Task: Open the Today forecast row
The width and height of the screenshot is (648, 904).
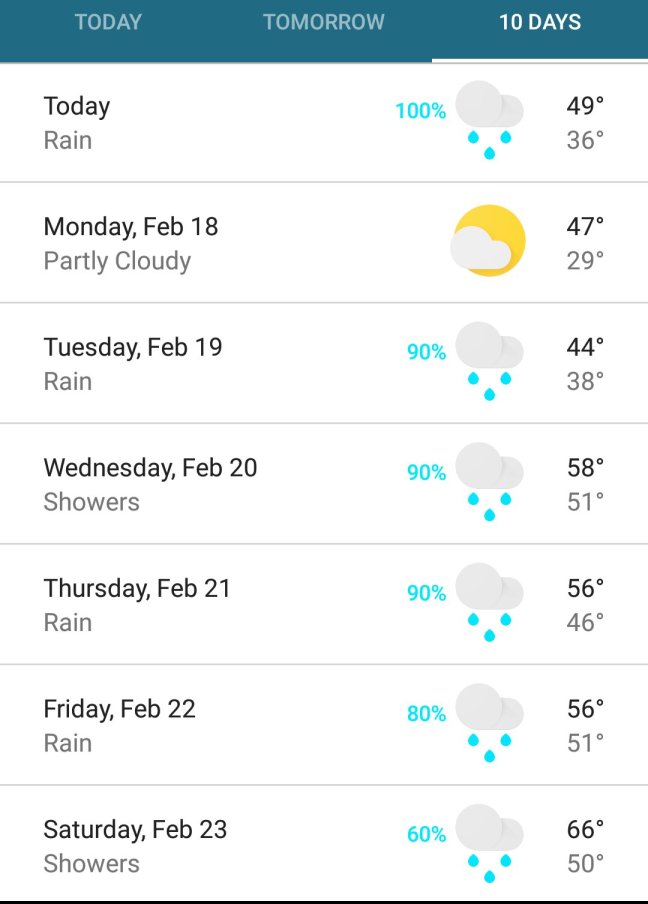Action: click(77, 107)
